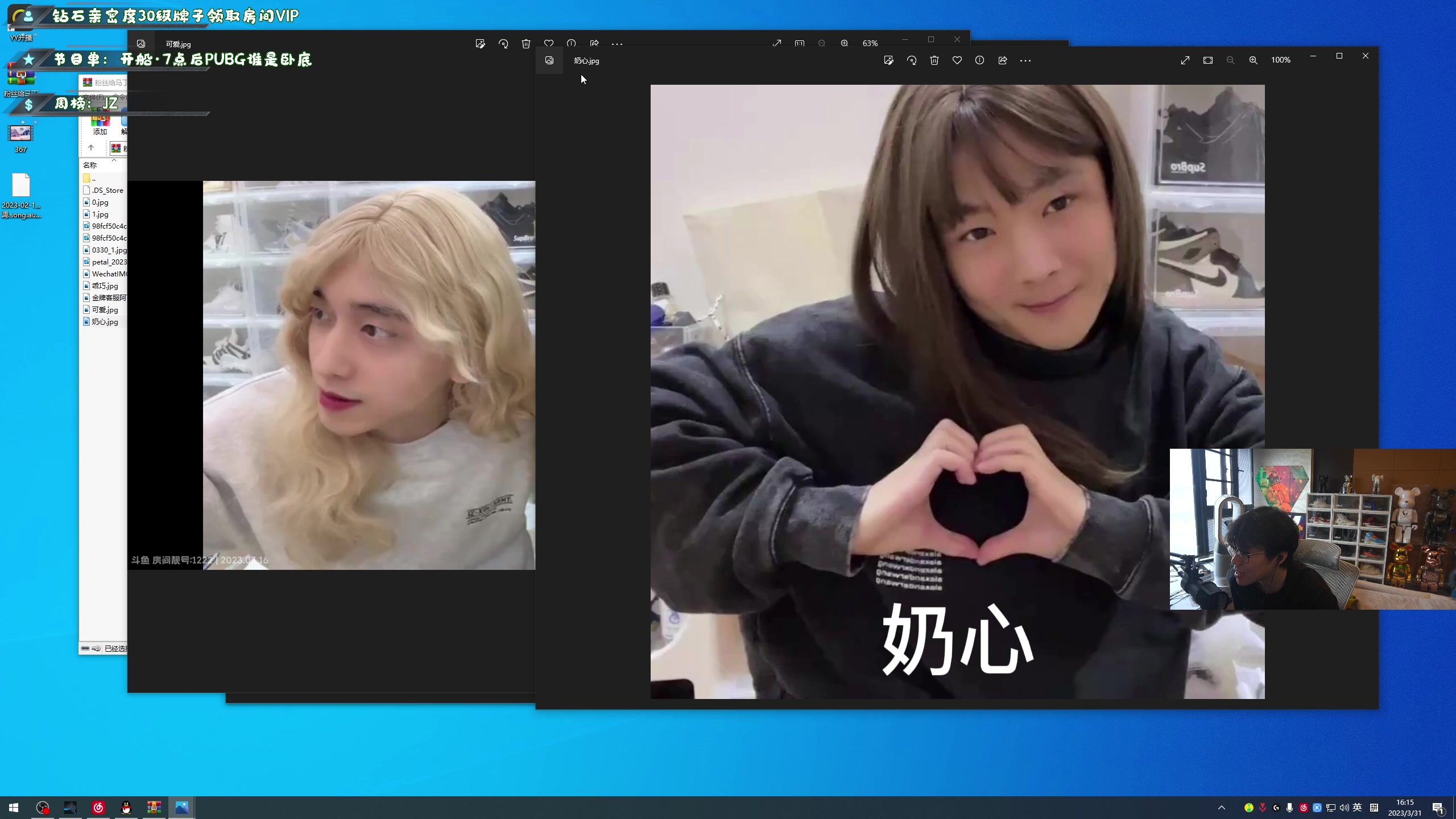Viewport: 1456px width, 819px height.
Task: Go up one folder level arrow
Action: tap(91, 148)
